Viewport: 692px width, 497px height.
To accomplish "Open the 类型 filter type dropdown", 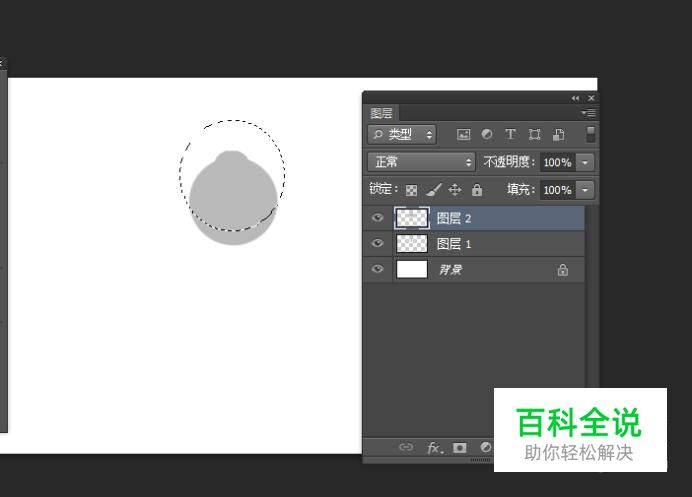I will 402,135.
